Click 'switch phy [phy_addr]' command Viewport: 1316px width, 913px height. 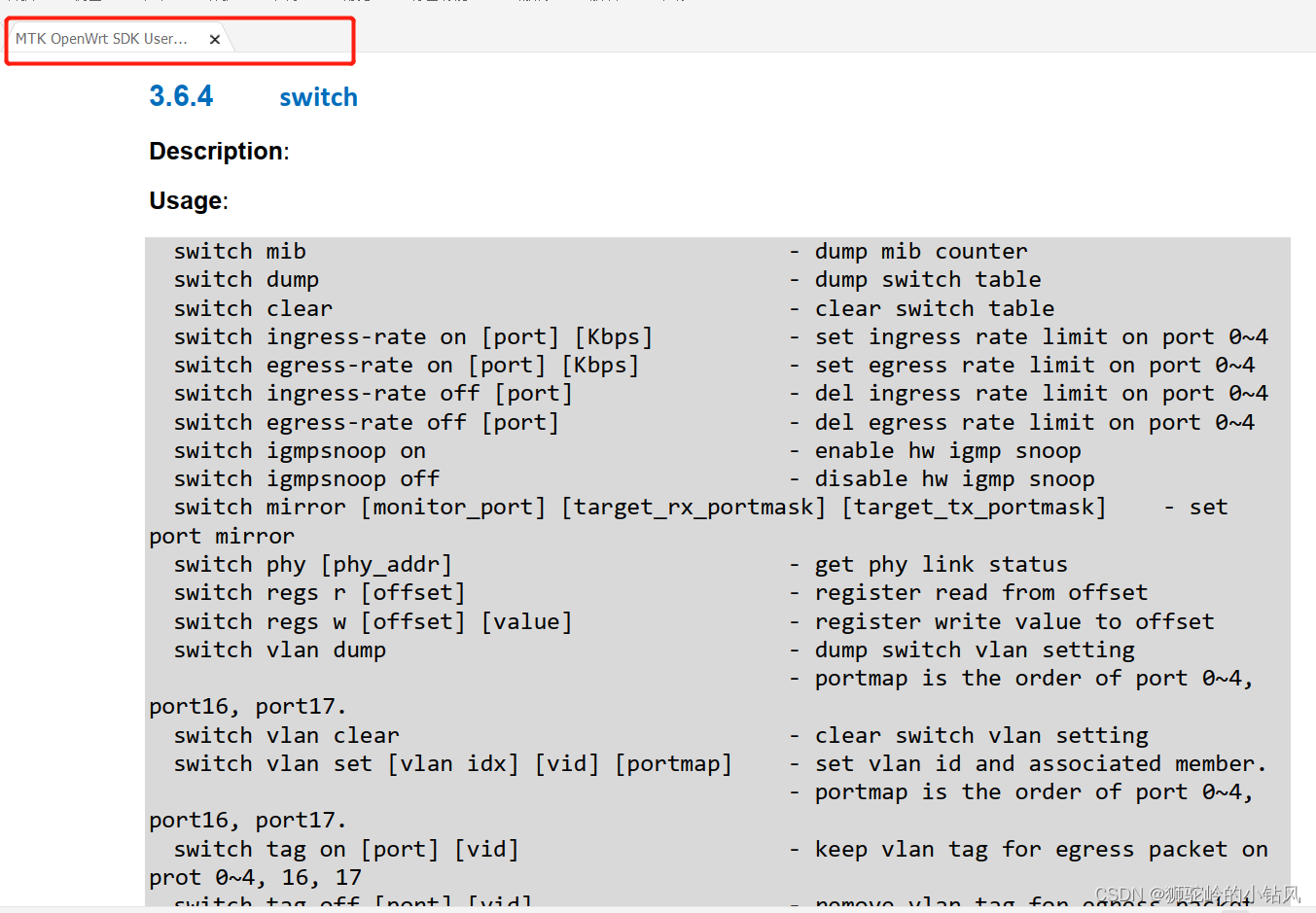tap(313, 565)
